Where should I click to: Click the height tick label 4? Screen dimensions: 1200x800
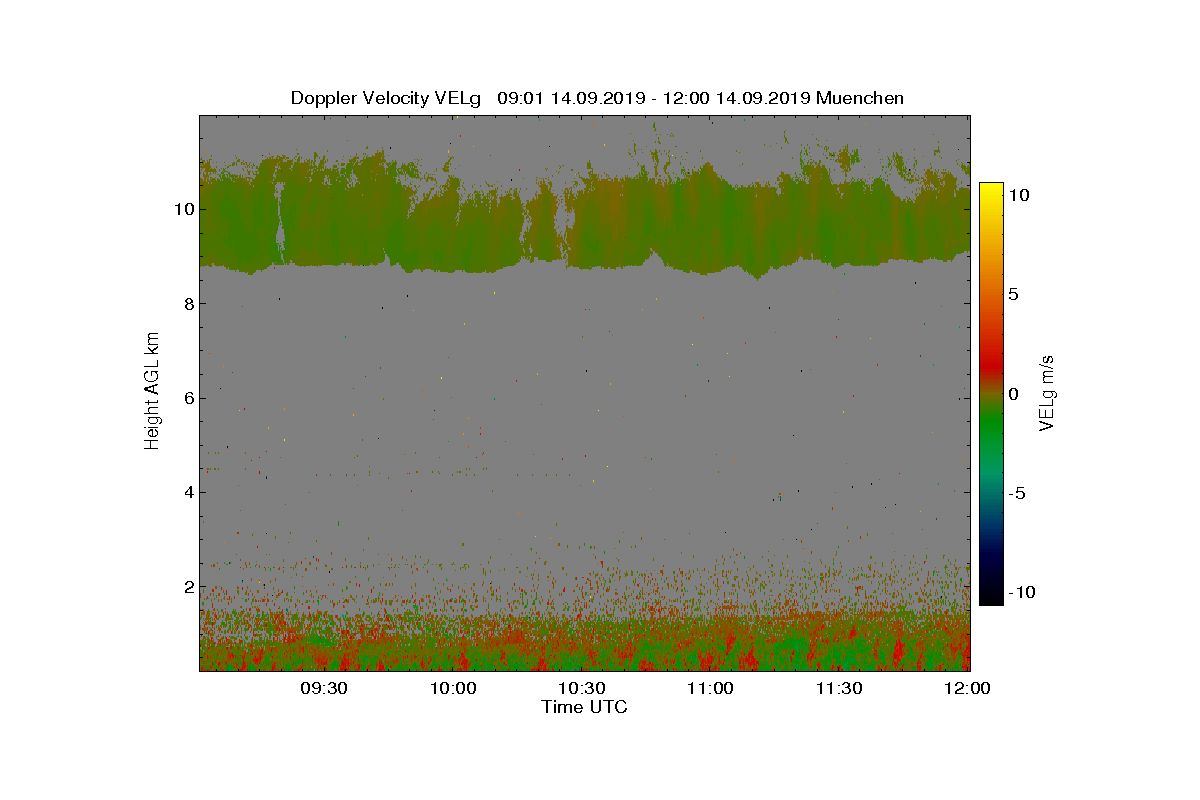coord(188,492)
